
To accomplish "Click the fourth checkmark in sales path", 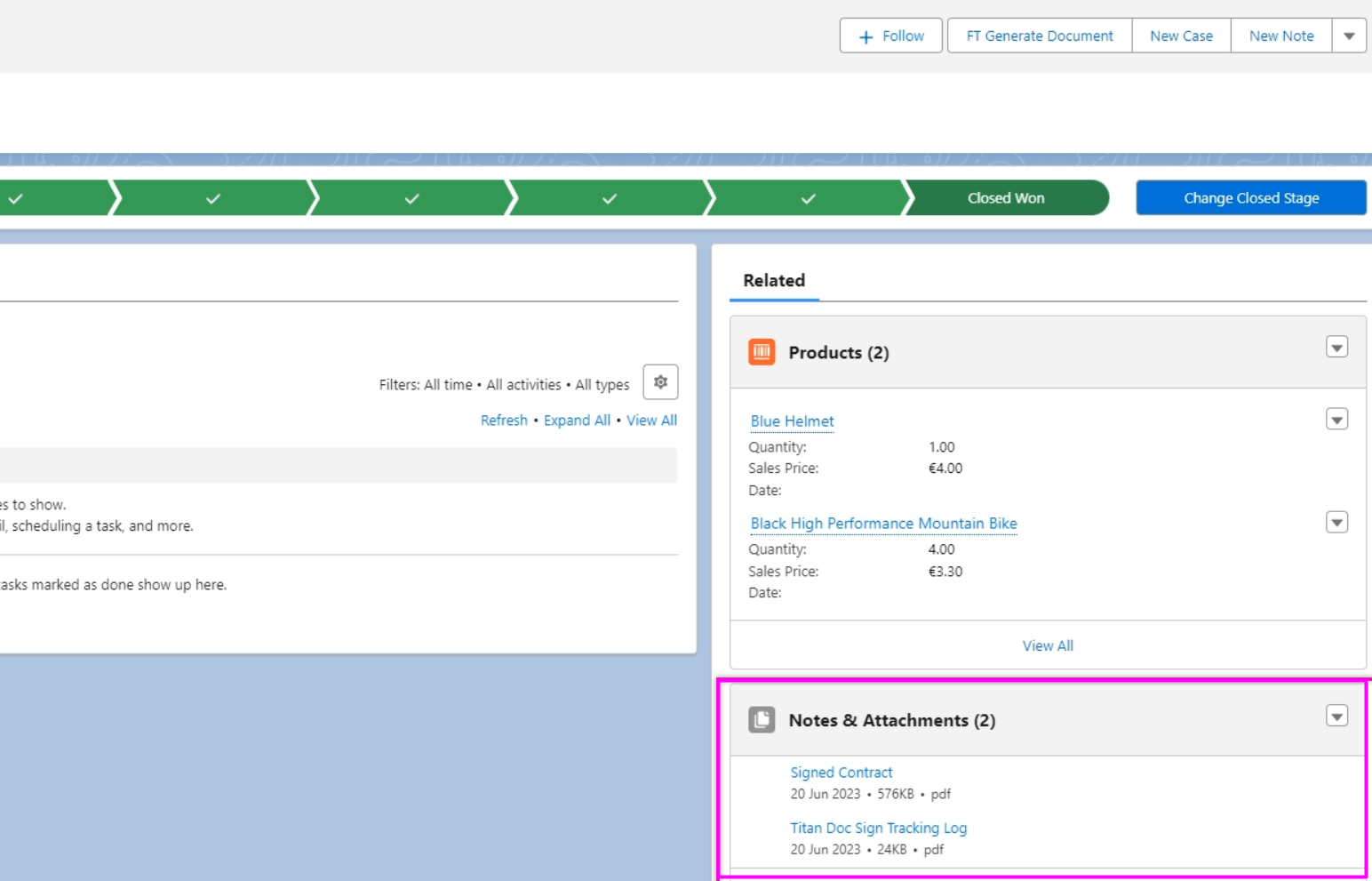I will [x=610, y=197].
